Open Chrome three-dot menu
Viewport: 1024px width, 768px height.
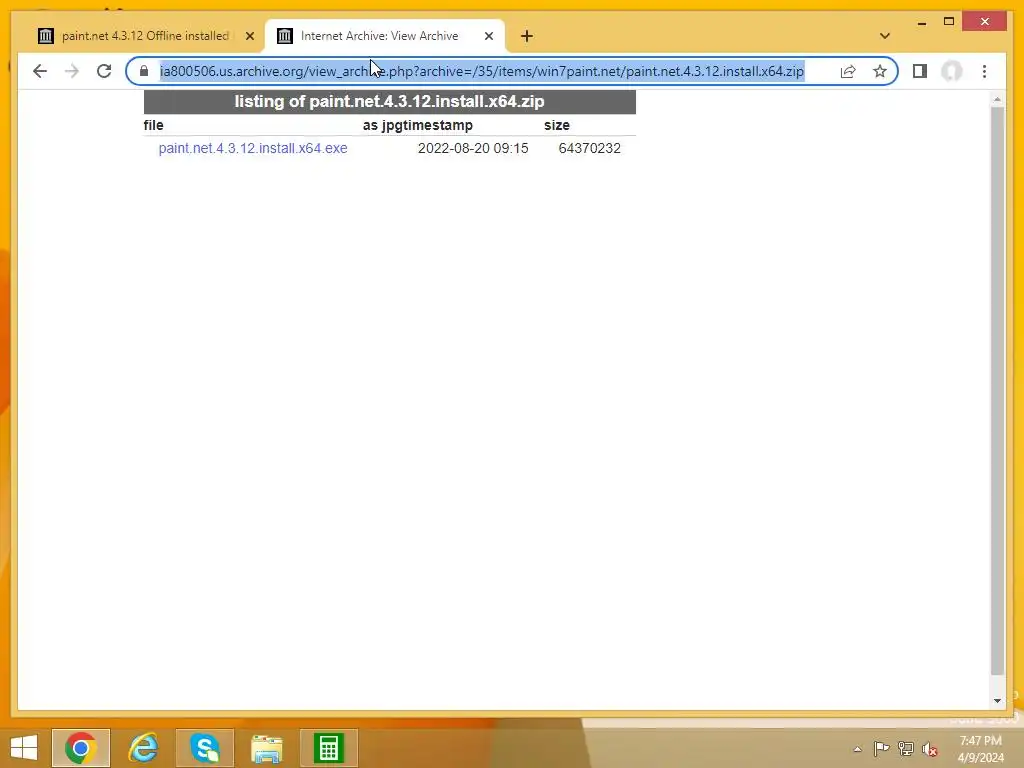[x=984, y=71]
